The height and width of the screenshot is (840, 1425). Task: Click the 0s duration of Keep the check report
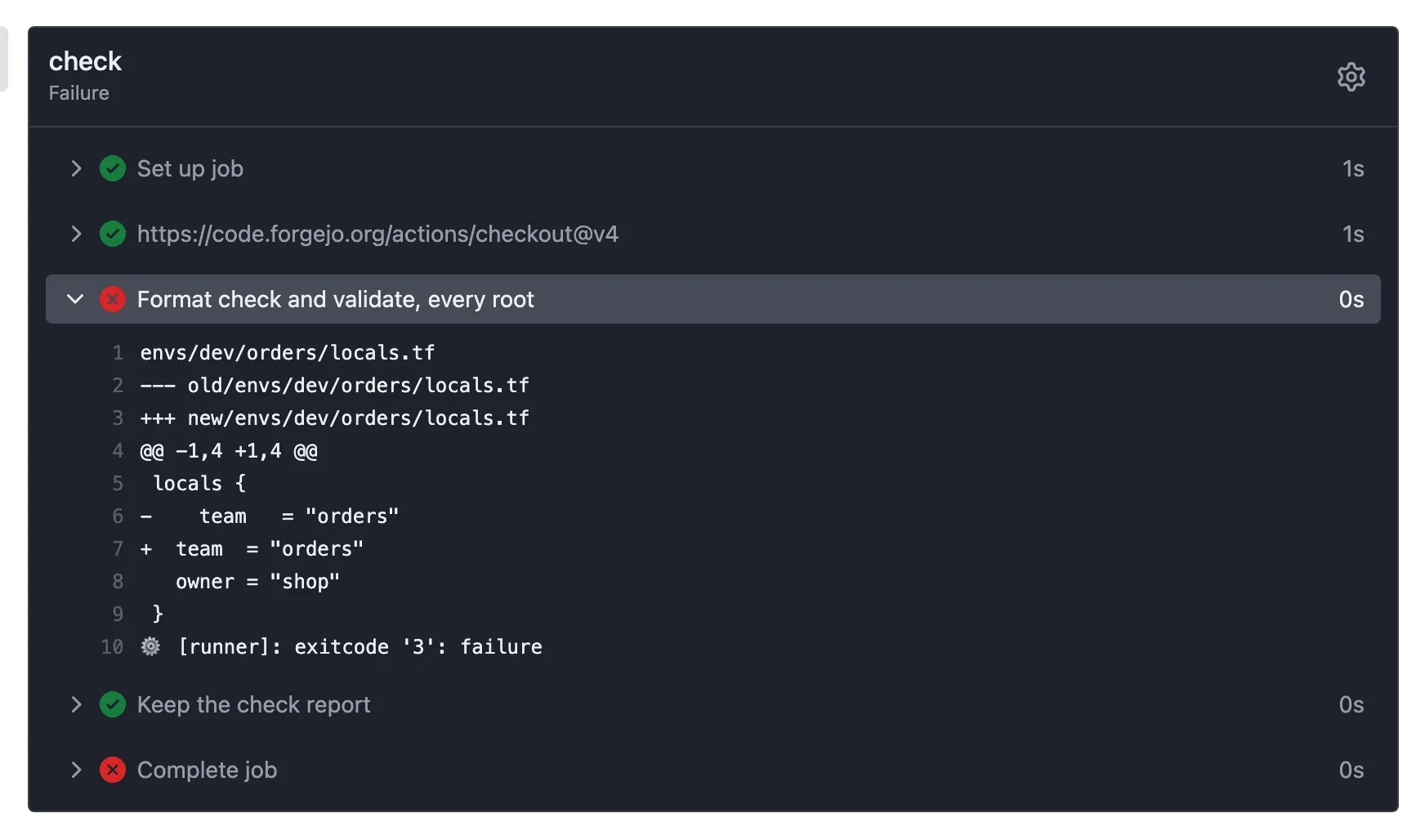(x=1351, y=704)
